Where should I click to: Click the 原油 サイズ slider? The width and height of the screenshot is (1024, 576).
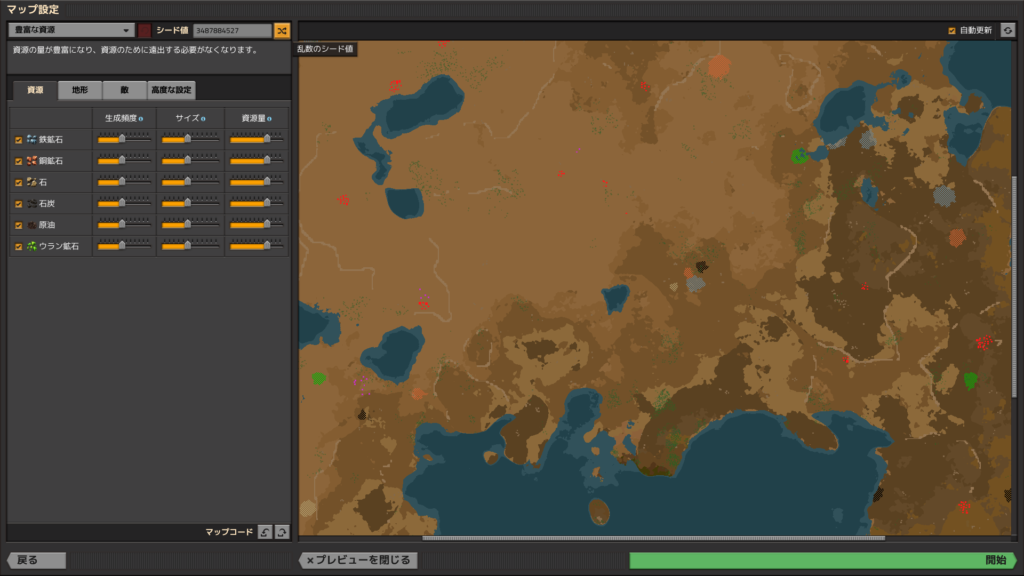190,224
